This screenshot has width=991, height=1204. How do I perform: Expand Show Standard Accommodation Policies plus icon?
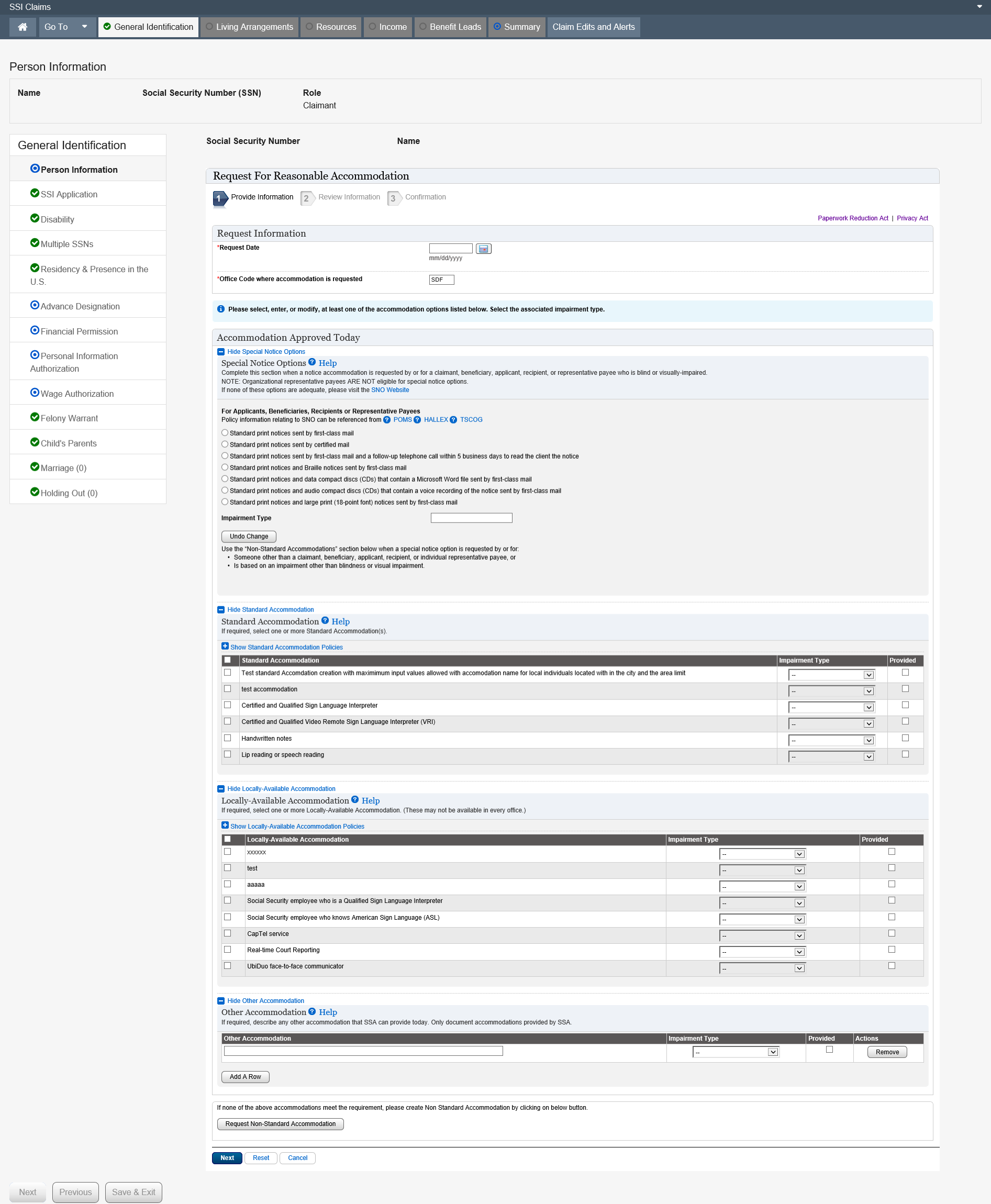[225, 646]
